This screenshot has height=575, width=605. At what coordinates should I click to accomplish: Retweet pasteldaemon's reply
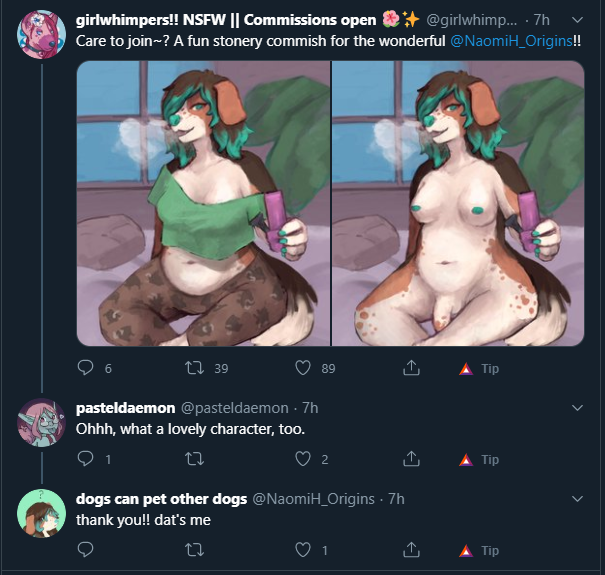[x=194, y=459]
